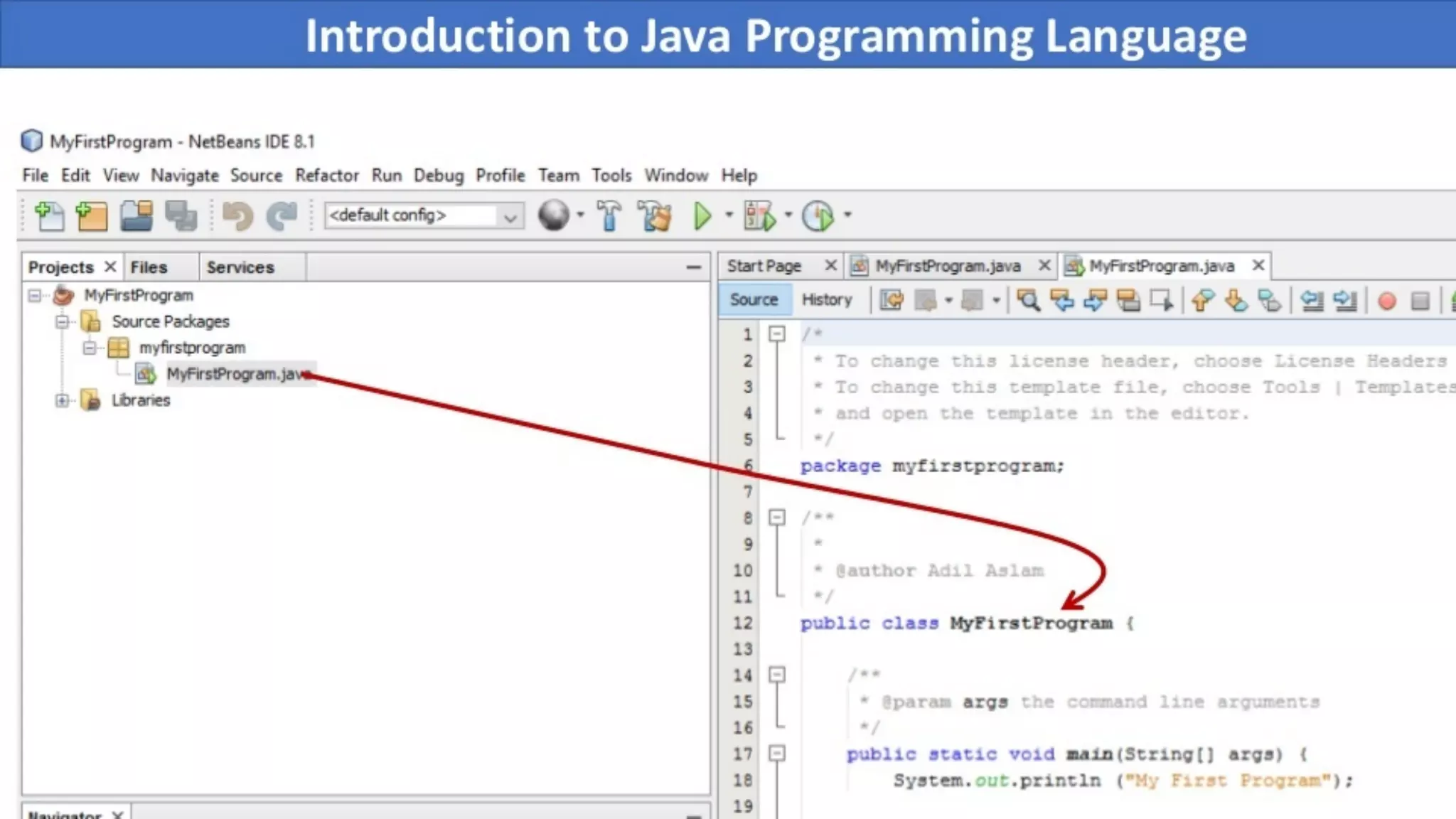Click the Debug Project icon

[759, 215]
